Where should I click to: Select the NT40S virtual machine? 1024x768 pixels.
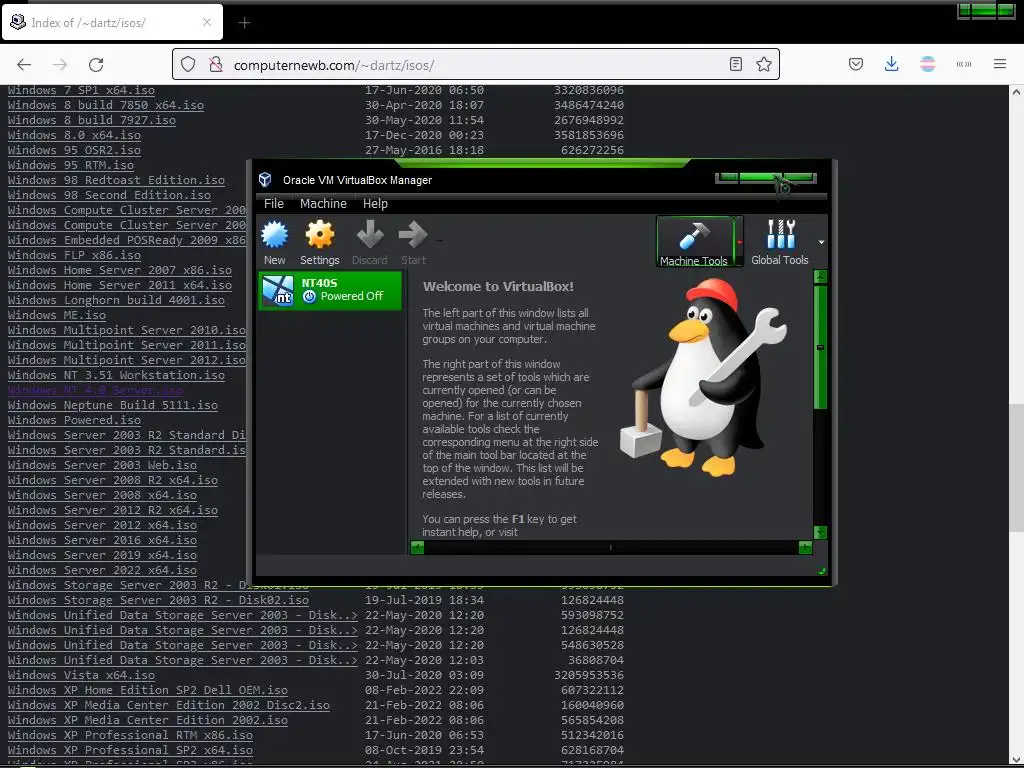coord(330,290)
